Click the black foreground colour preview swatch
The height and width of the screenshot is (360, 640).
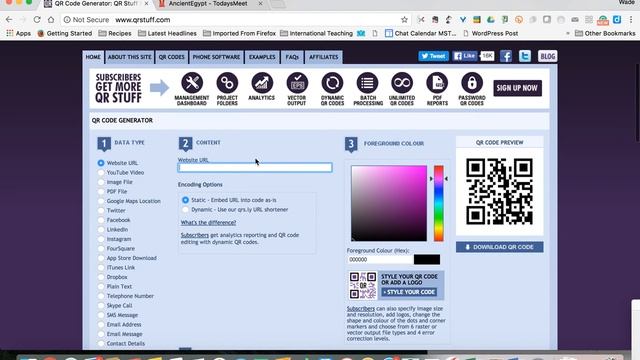[x=427, y=260]
